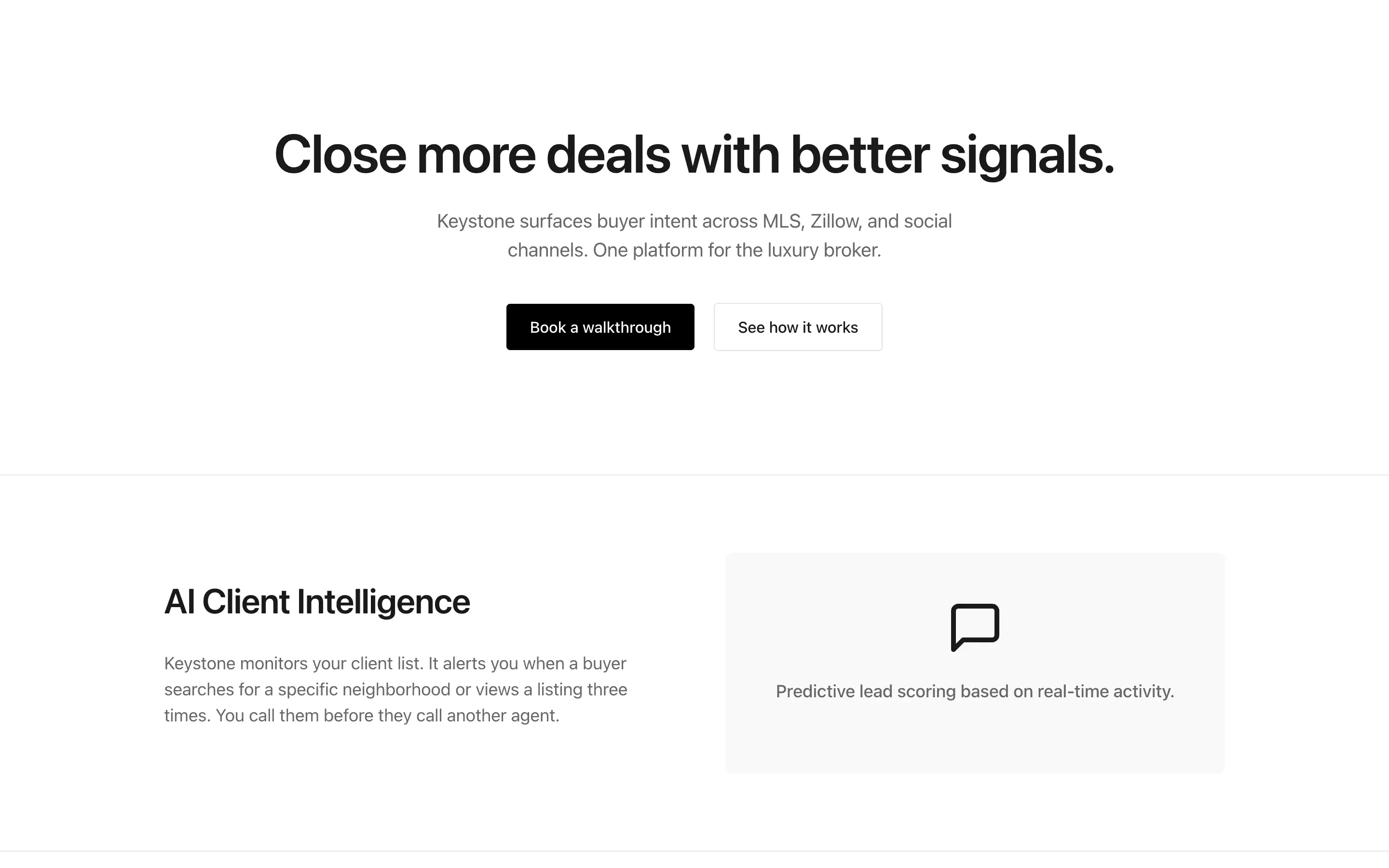Viewport: 1389px width, 868px height.
Task: Click the Book a walkthrough button
Action: click(600, 327)
